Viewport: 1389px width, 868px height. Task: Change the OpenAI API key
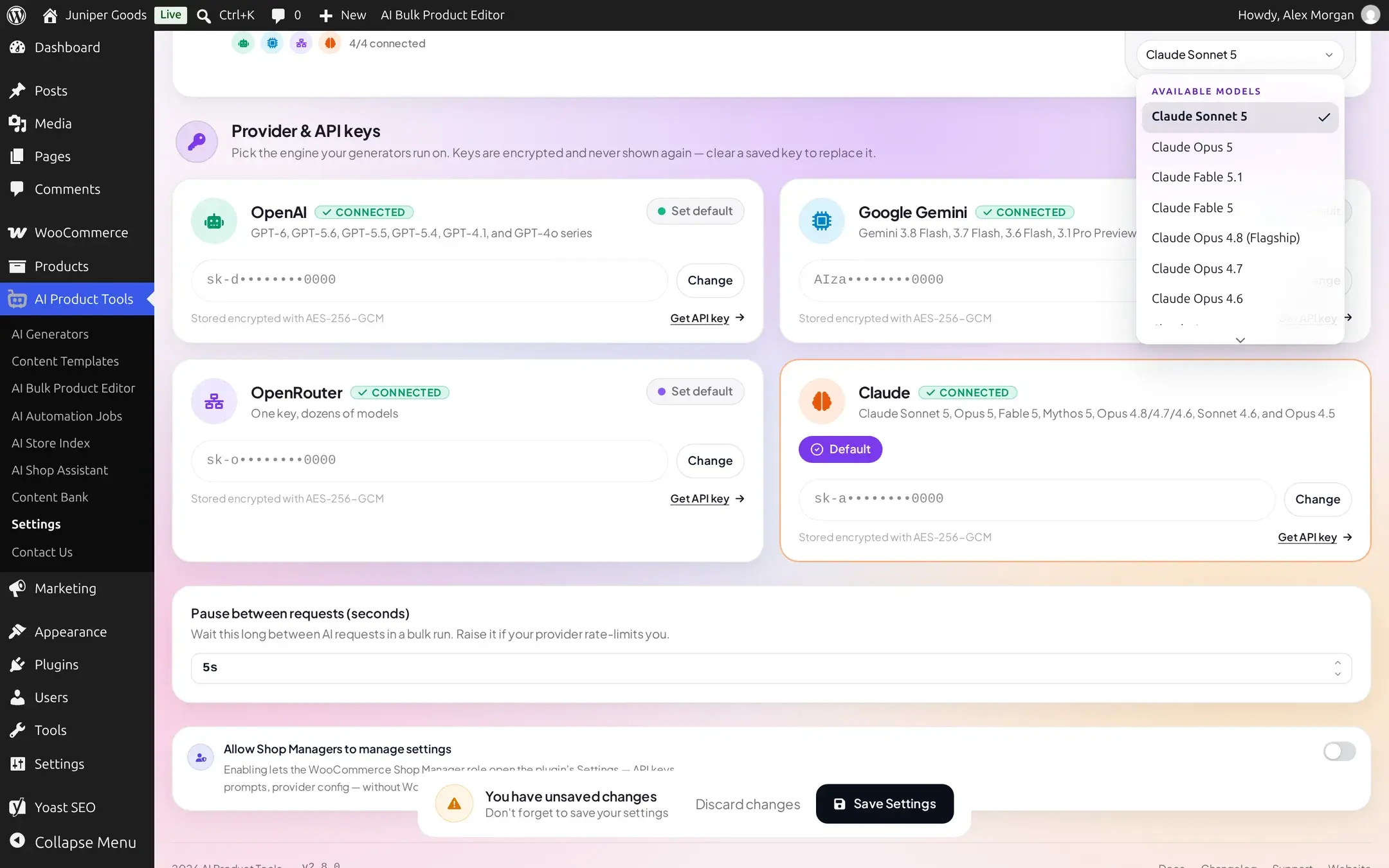coord(710,280)
